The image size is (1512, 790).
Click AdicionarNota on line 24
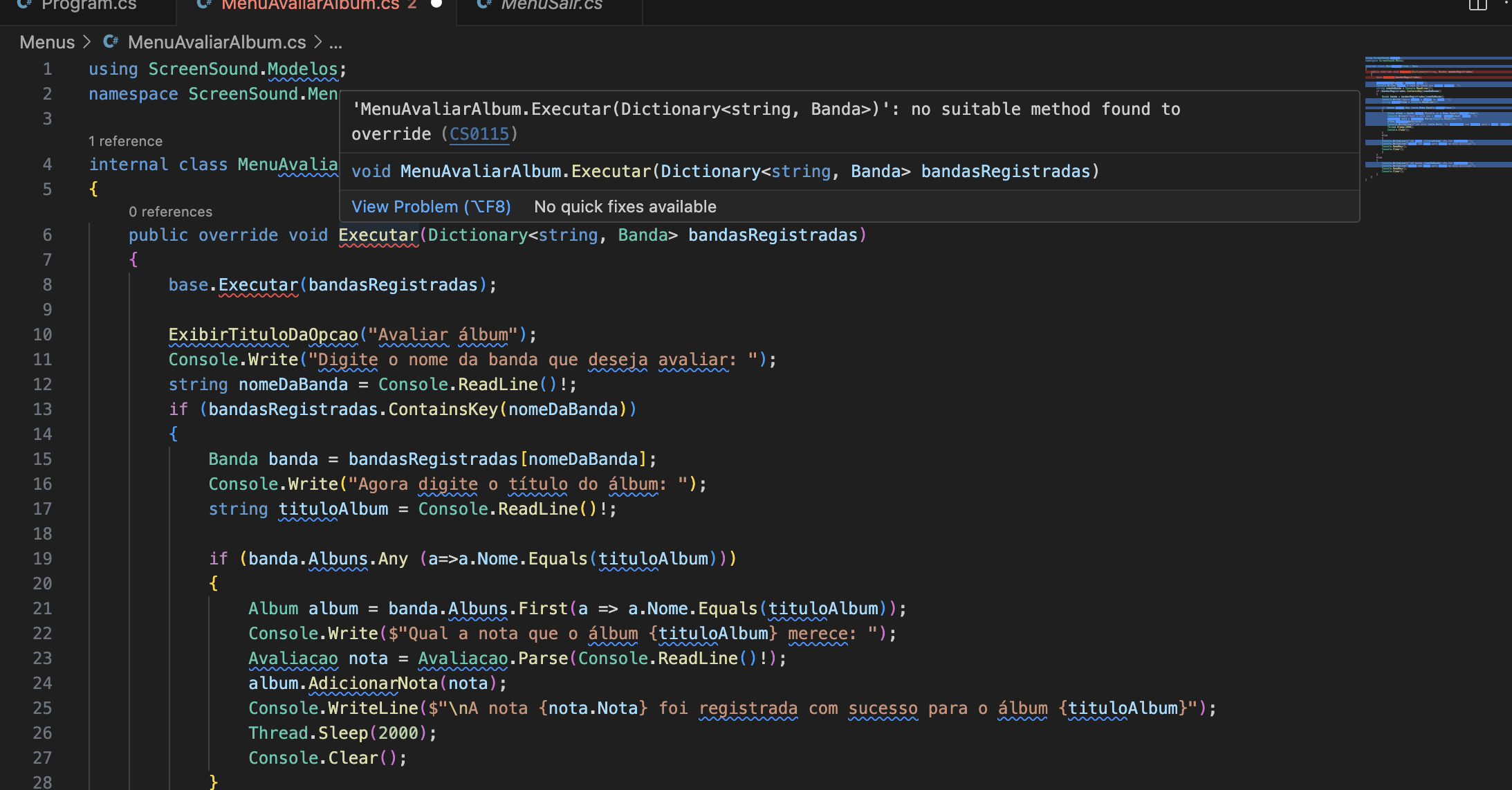(373, 683)
